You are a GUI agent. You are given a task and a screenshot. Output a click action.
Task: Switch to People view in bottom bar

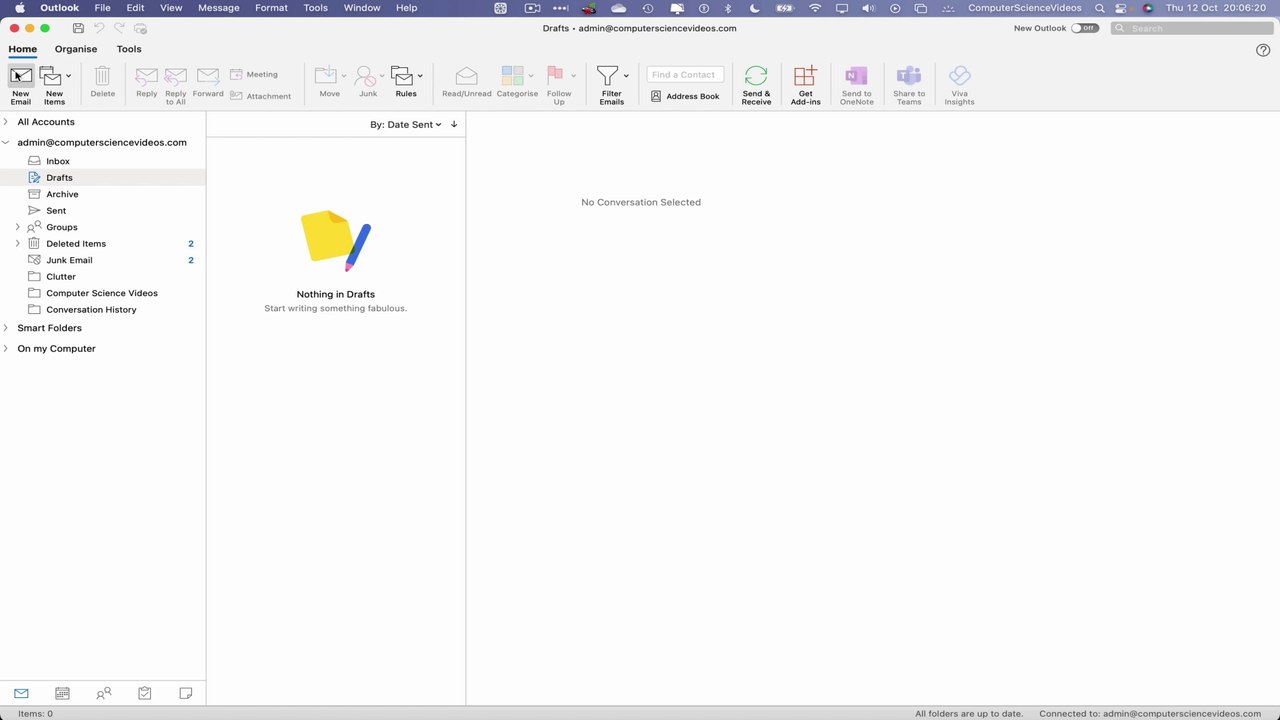point(103,693)
